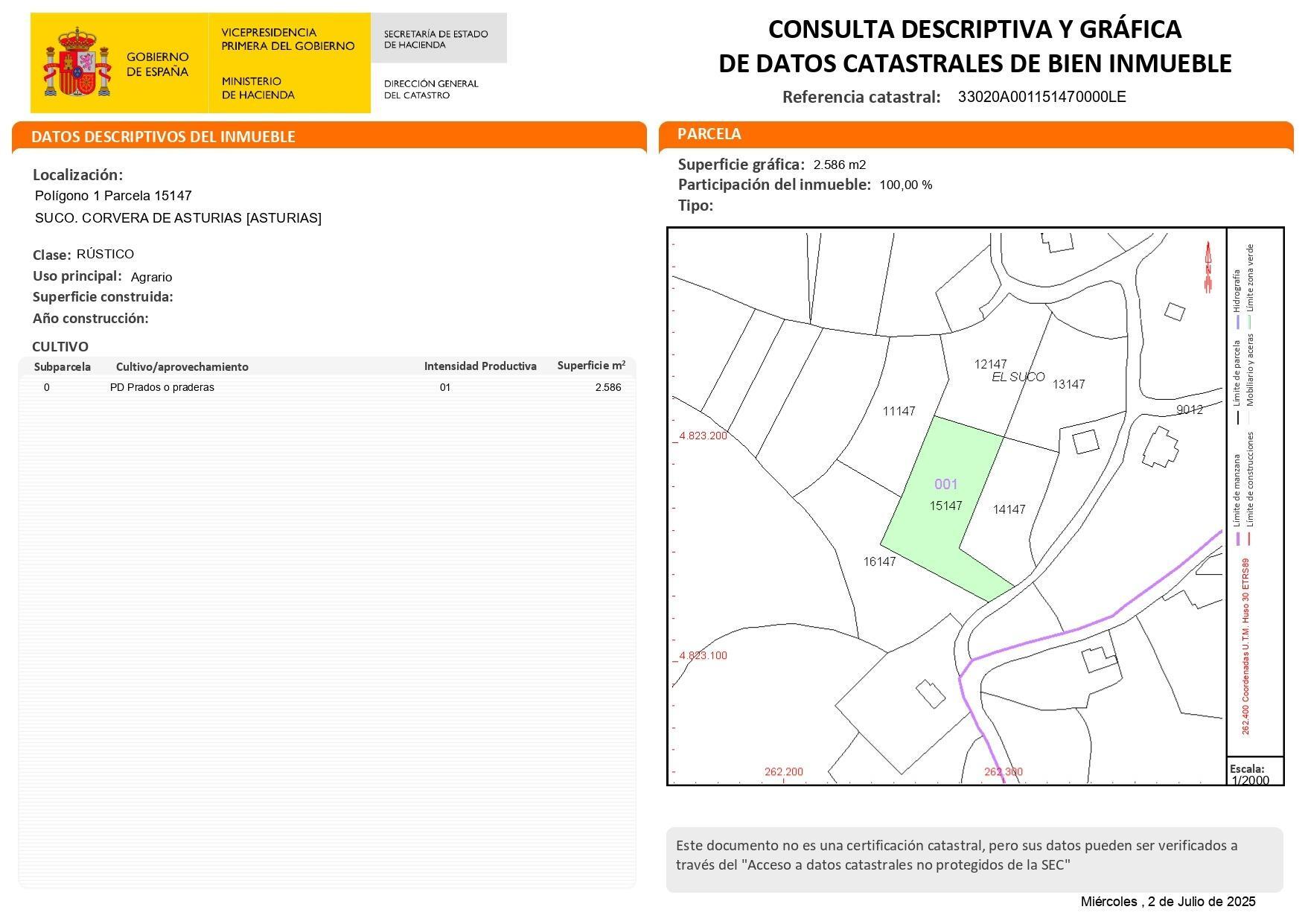Click the catastral reference 33020A001151470000LE
The height and width of the screenshot is (924, 1308).
point(1042,97)
